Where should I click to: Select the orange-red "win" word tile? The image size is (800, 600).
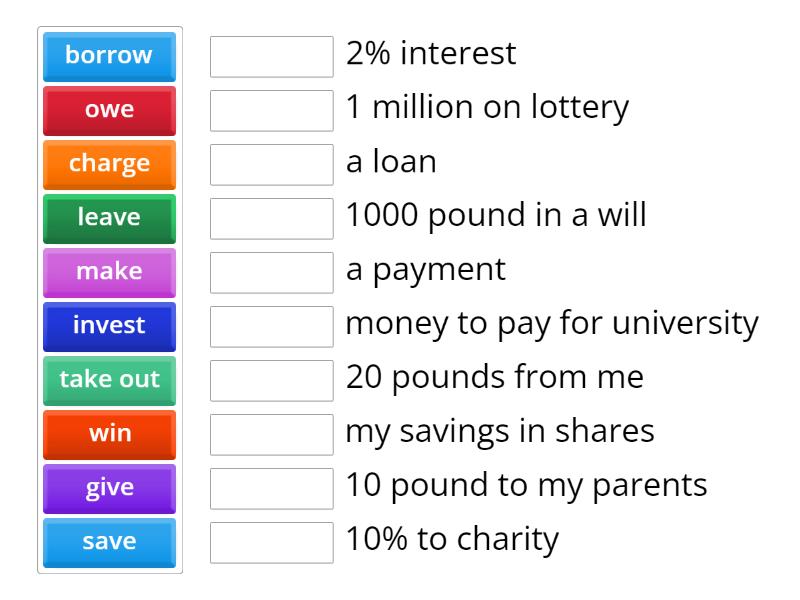pos(109,434)
